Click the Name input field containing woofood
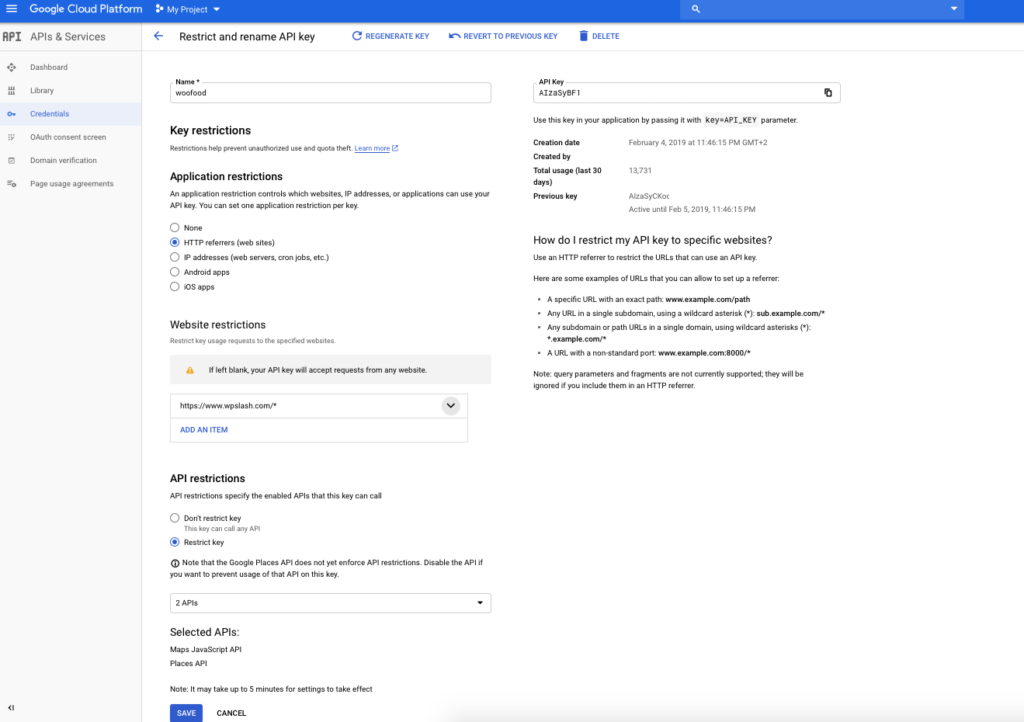This screenshot has width=1024, height=722. (330, 93)
